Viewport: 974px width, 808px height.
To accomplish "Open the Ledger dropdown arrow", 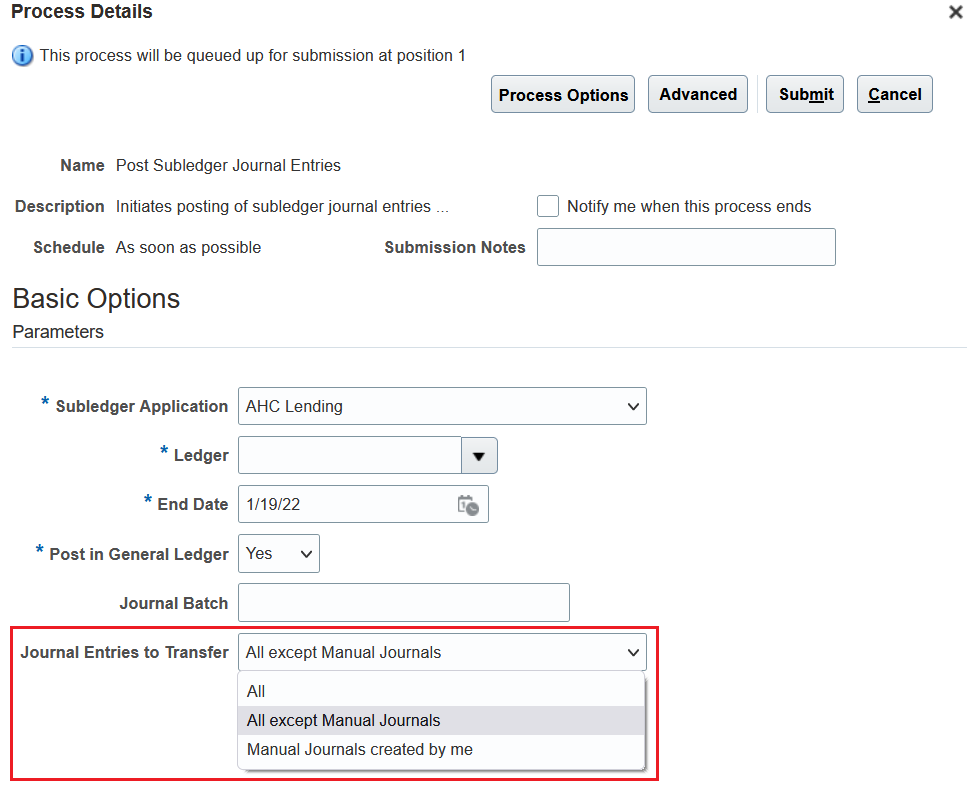I will (x=479, y=455).
